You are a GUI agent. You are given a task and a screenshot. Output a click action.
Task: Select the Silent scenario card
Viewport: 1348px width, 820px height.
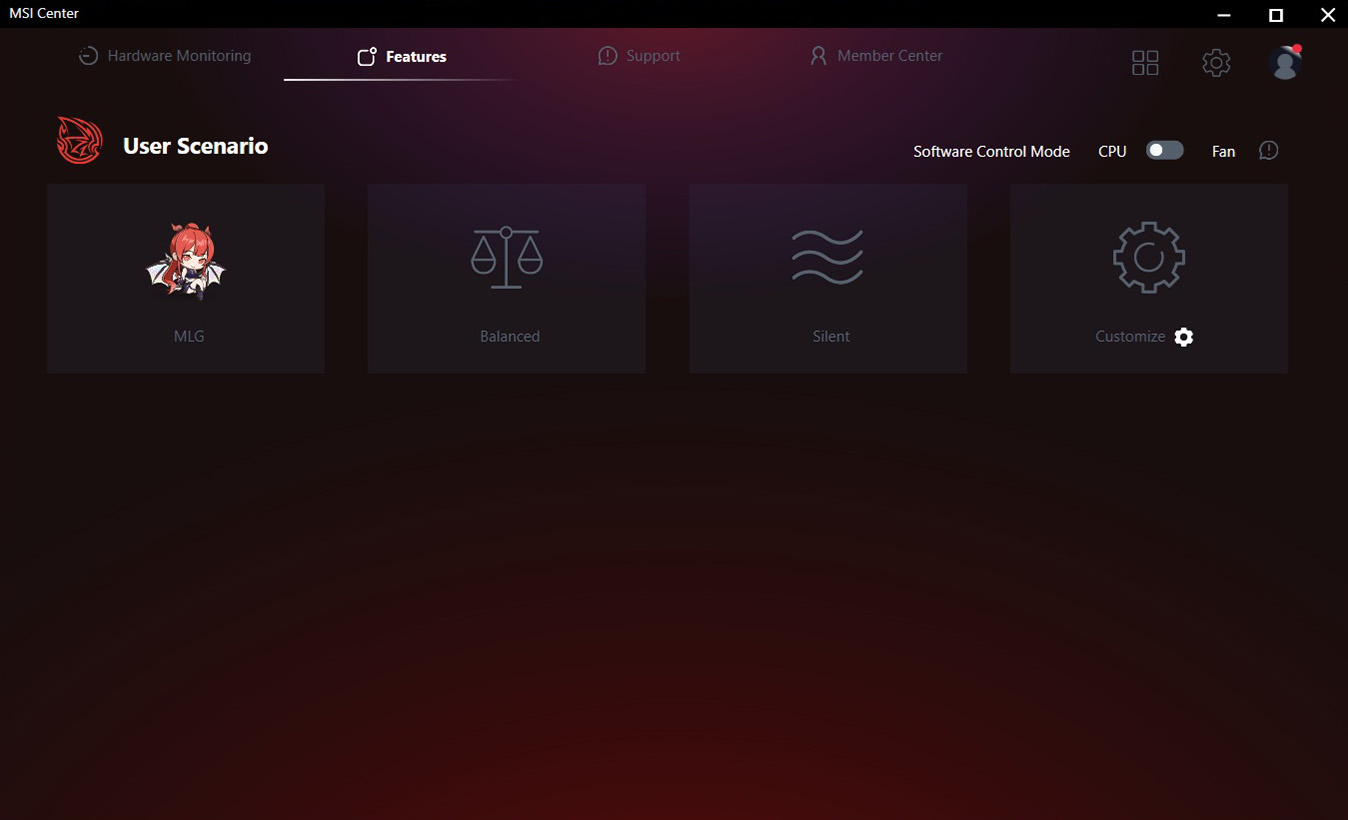pos(828,279)
